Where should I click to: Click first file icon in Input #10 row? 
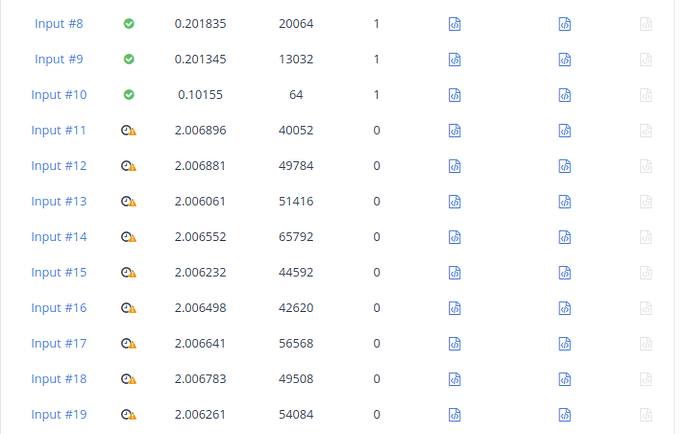(455, 95)
